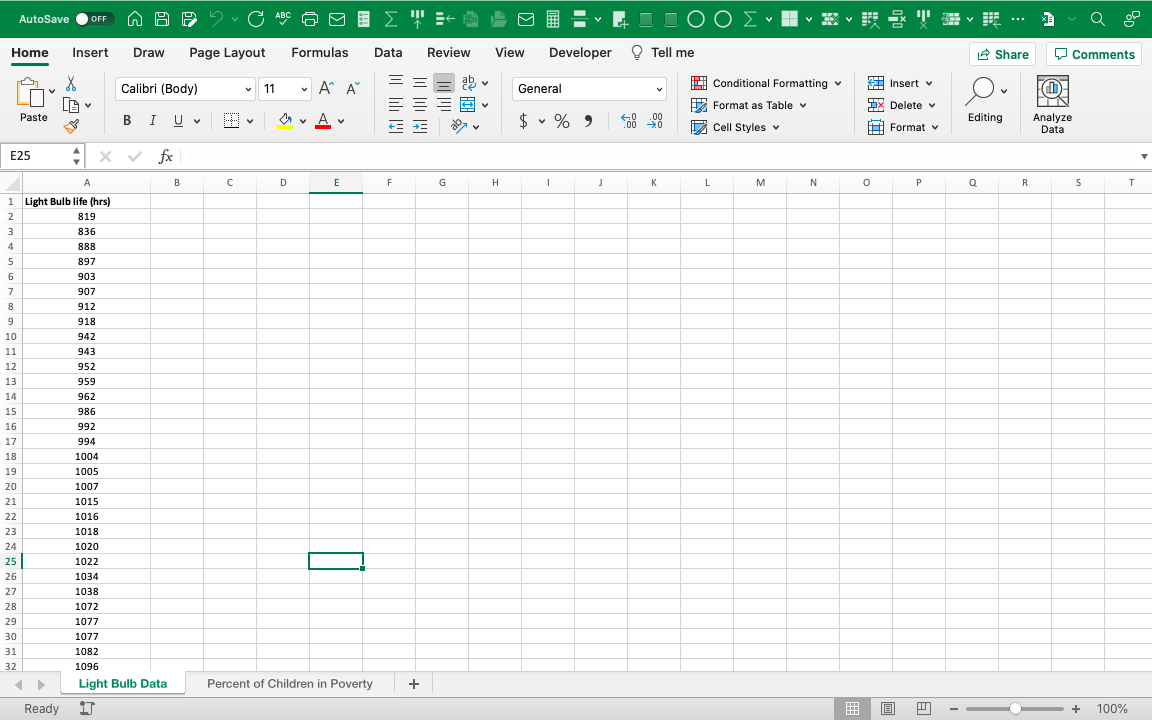This screenshot has width=1152, height=720.
Task: Open the Insert ribbon tab
Action: [x=90, y=53]
